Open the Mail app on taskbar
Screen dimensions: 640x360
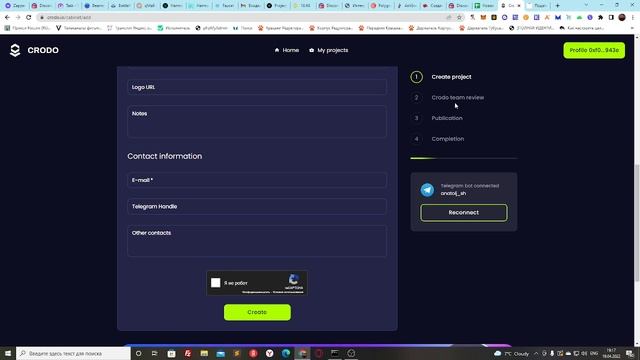(x=220, y=353)
